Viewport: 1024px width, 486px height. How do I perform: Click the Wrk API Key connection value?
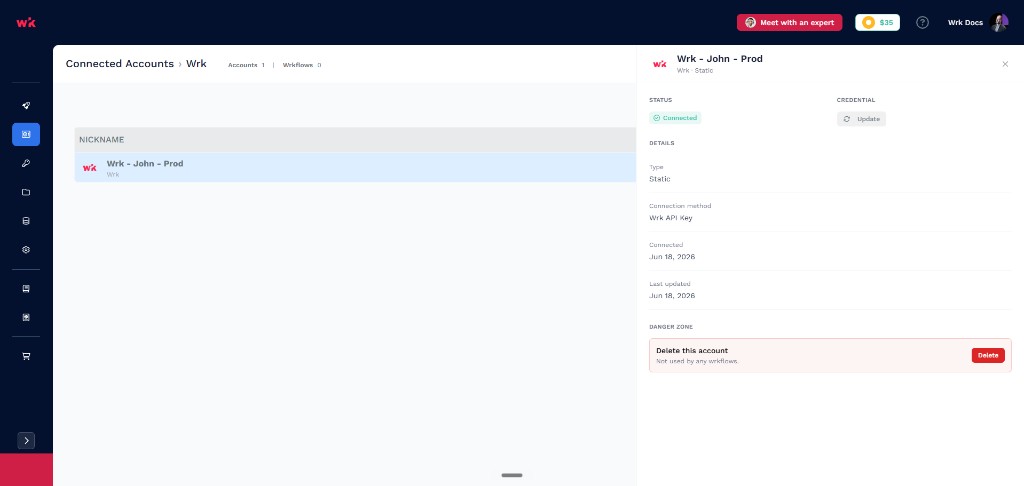click(671, 218)
